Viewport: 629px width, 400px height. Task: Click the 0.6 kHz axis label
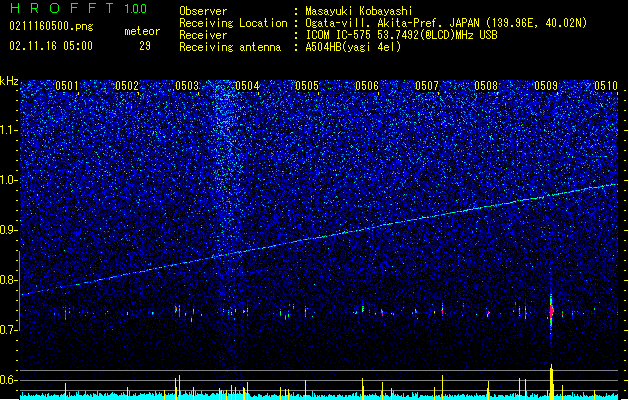pyautogui.click(x=9, y=380)
